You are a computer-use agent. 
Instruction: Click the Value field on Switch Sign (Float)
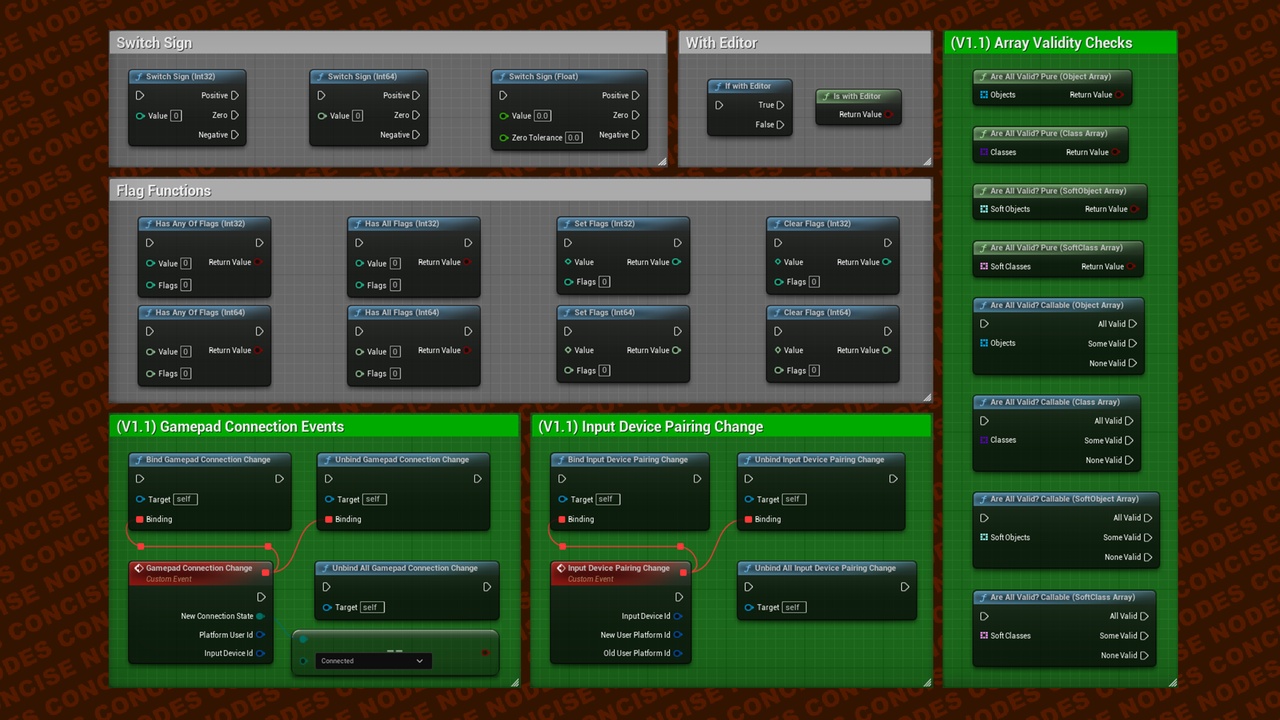coord(542,116)
